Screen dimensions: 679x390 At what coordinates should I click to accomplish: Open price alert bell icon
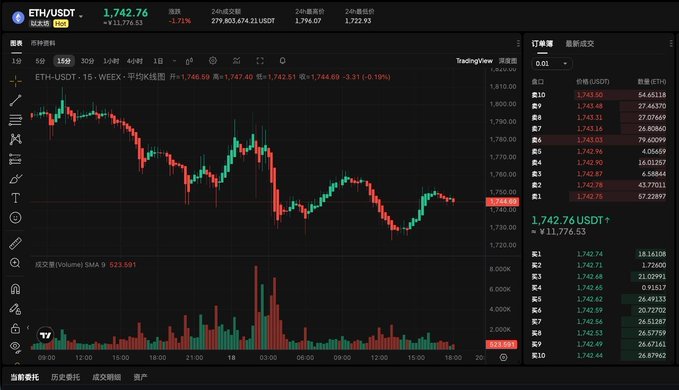point(282,61)
